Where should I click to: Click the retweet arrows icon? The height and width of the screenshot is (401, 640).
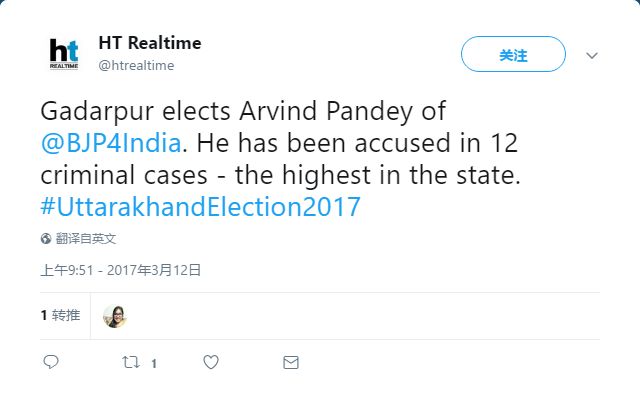pyautogui.click(x=130, y=362)
